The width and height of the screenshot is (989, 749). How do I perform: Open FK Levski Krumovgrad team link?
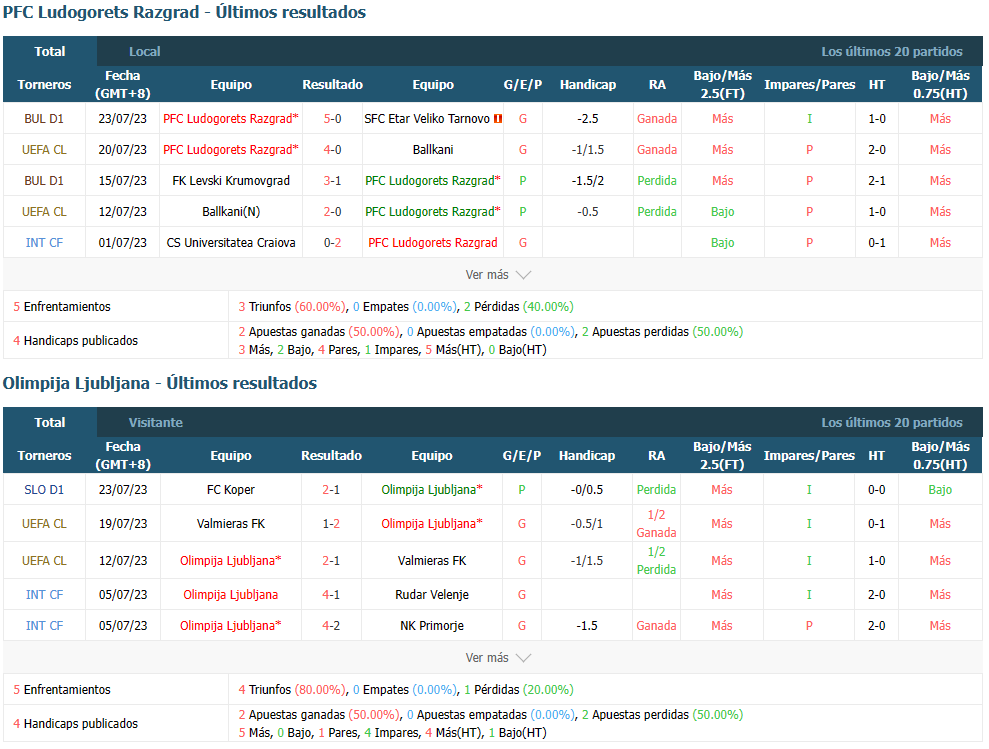click(x=231, y=180)
